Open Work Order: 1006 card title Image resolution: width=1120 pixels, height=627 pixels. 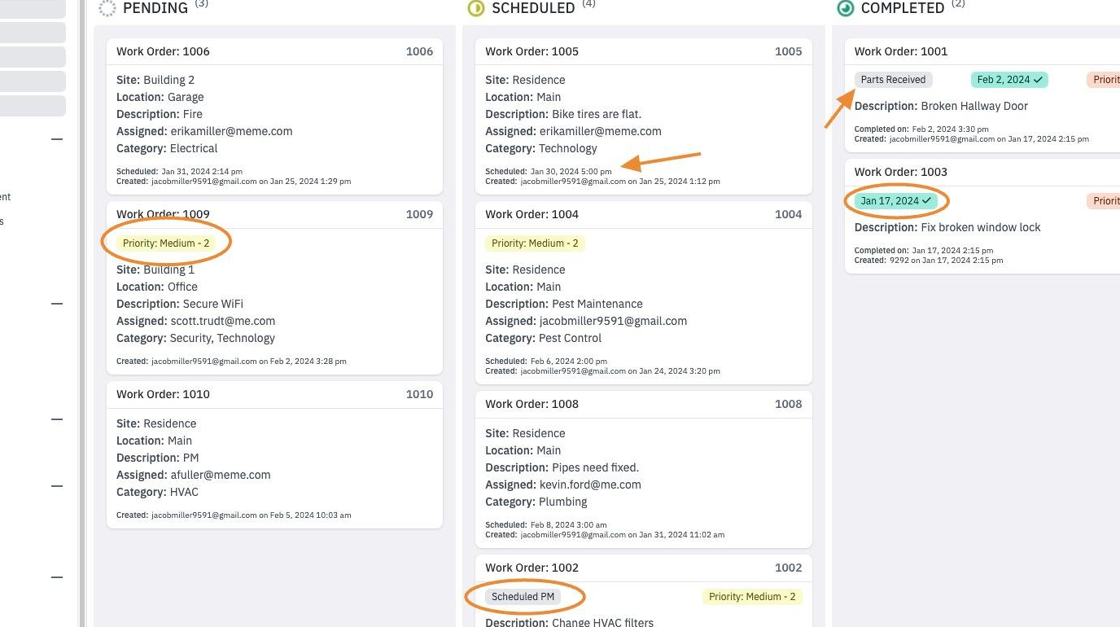tap(163, 51)
